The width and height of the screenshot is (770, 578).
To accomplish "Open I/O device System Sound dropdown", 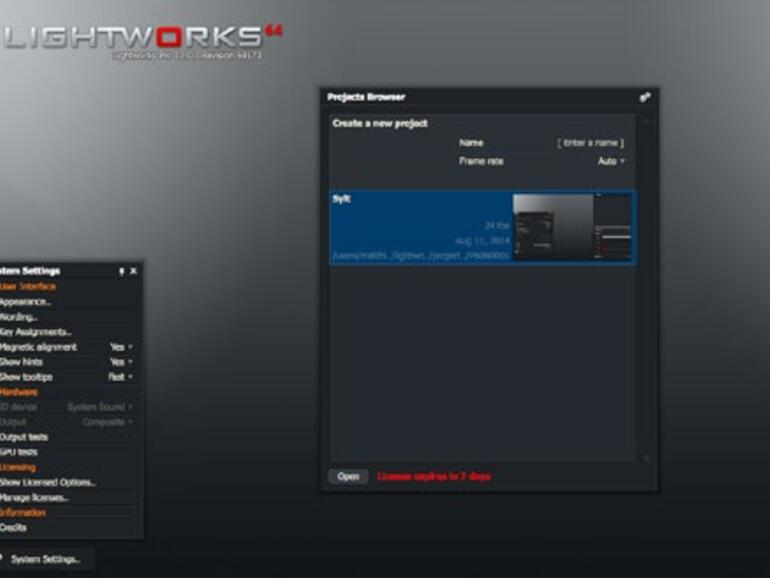I will point(100,407).
